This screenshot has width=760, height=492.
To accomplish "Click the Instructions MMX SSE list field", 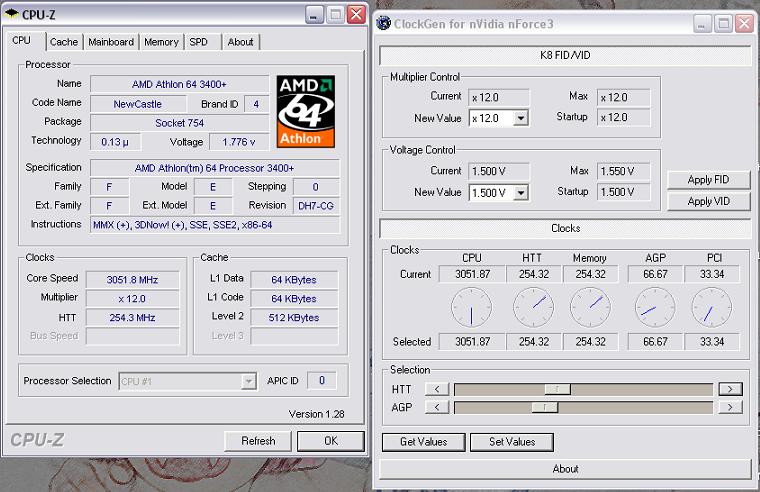I will tap(215, 225).
